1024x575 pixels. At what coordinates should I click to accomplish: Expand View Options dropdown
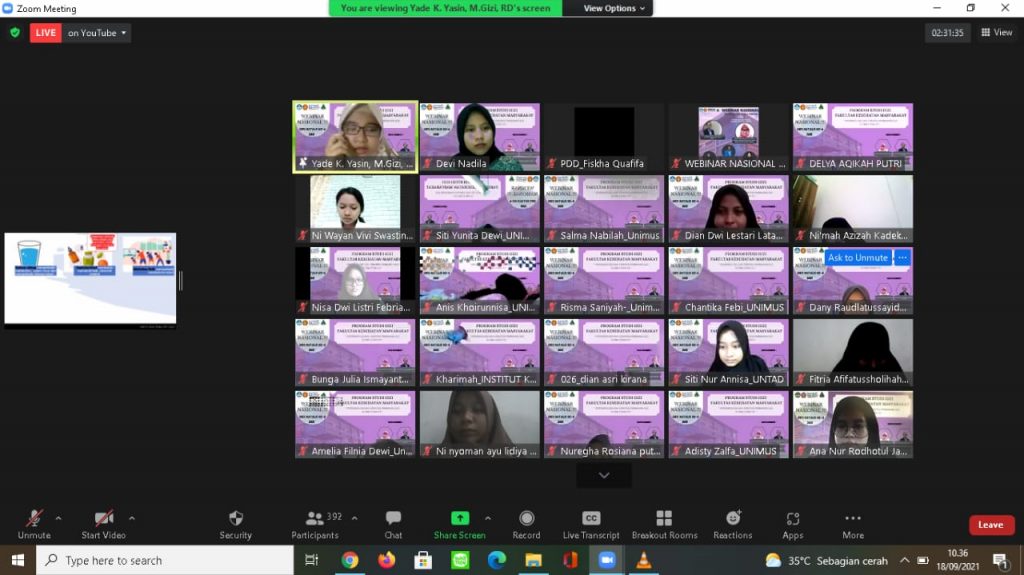(615, 8)
